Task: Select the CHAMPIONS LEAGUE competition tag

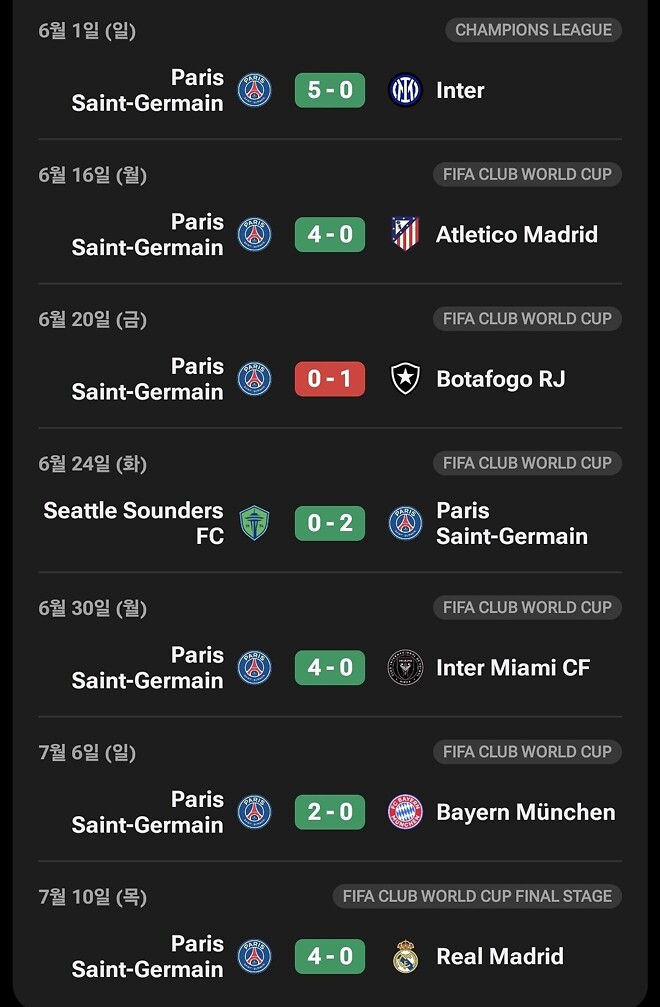Action: [534, 30]
